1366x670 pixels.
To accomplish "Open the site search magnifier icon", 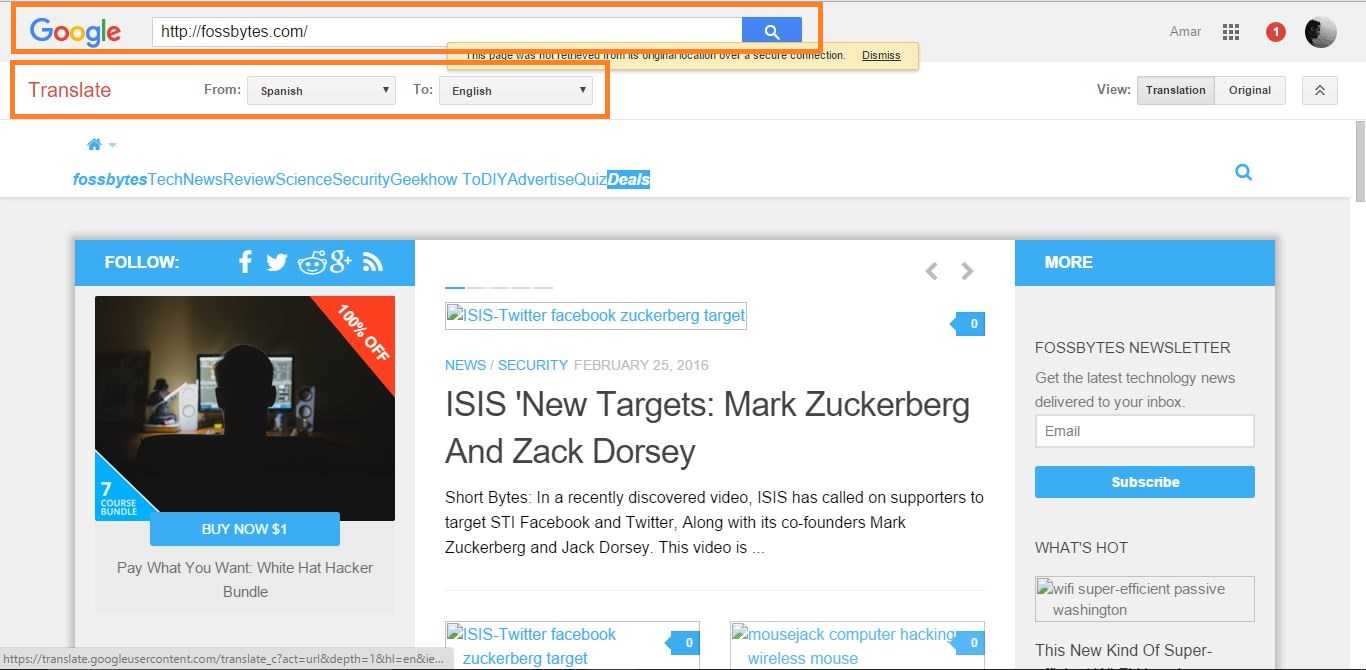I will (1243, 172).
